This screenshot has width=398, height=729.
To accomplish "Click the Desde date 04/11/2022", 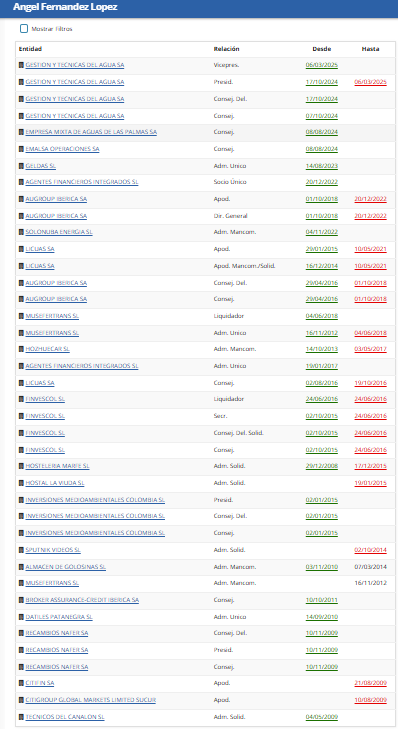I will pyautogui.click(x=322, y=232).
